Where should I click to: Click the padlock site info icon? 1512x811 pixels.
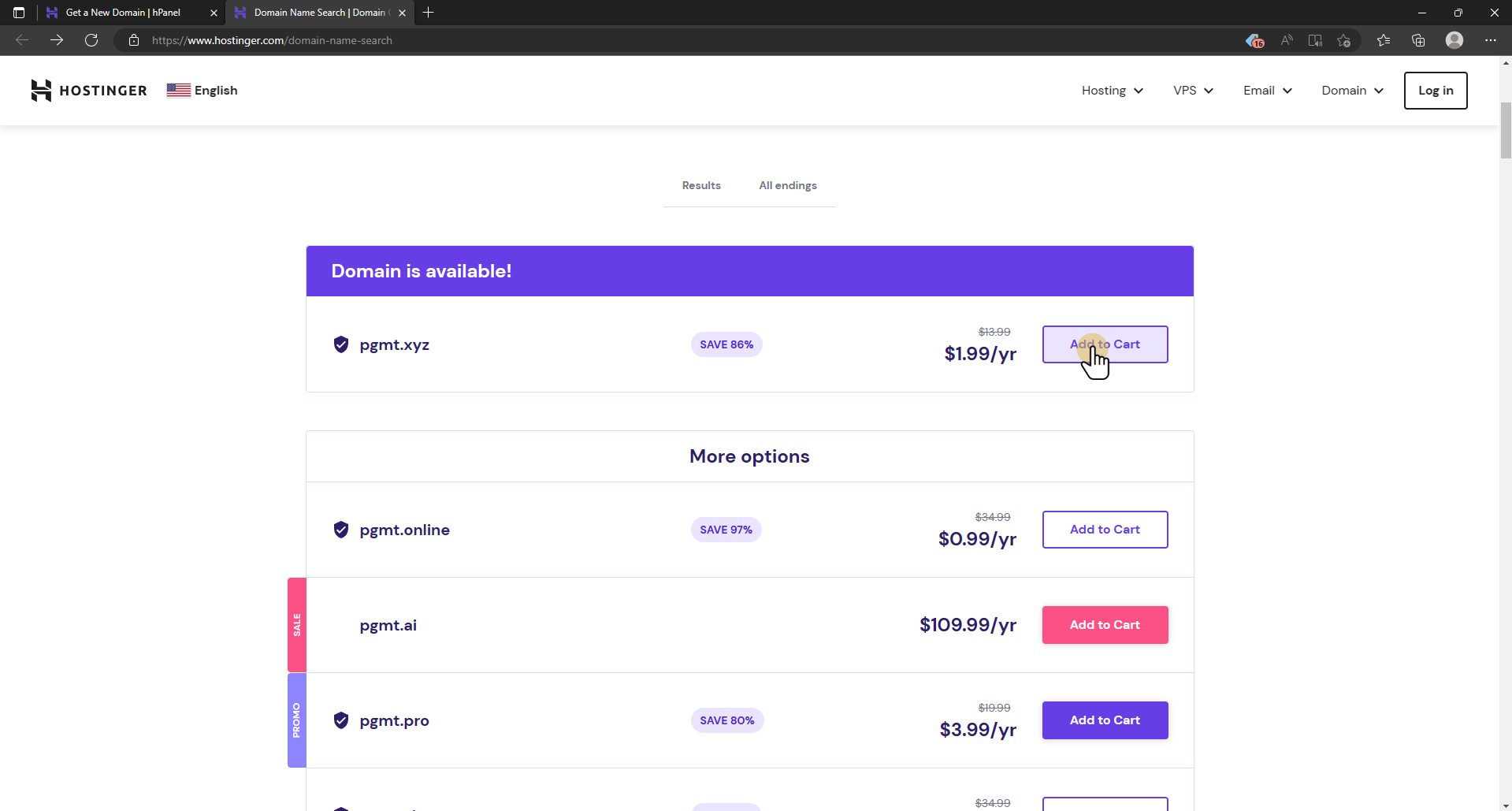[134, 40]
